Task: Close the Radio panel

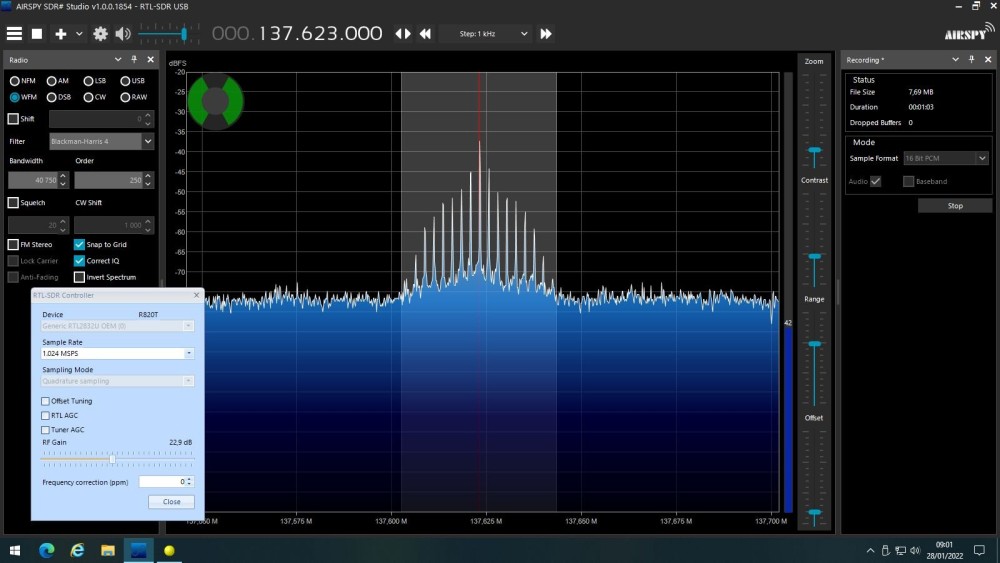Action: (x=151, y=59)
